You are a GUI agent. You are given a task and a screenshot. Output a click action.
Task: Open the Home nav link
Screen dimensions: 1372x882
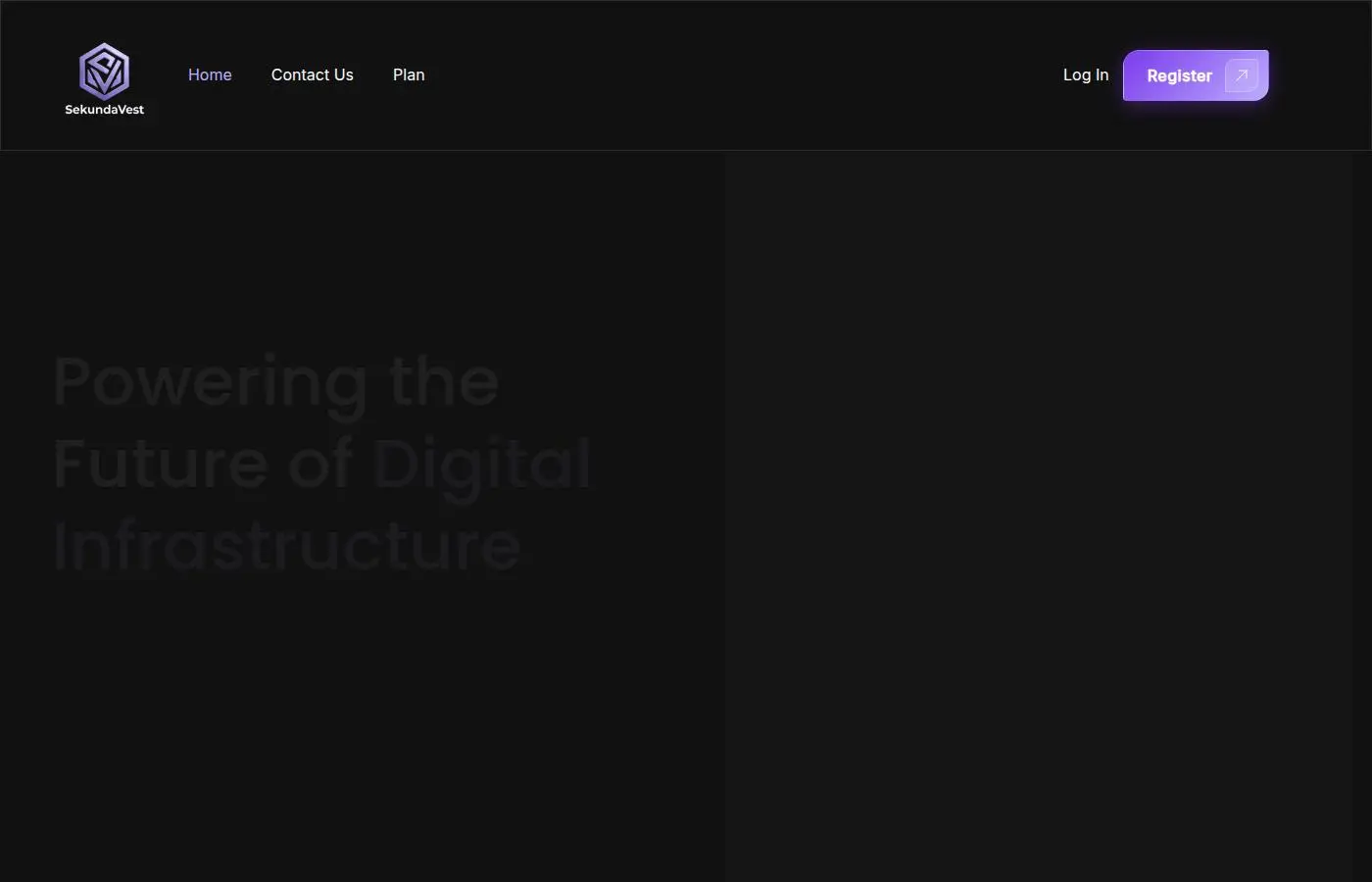click(210, 74)
